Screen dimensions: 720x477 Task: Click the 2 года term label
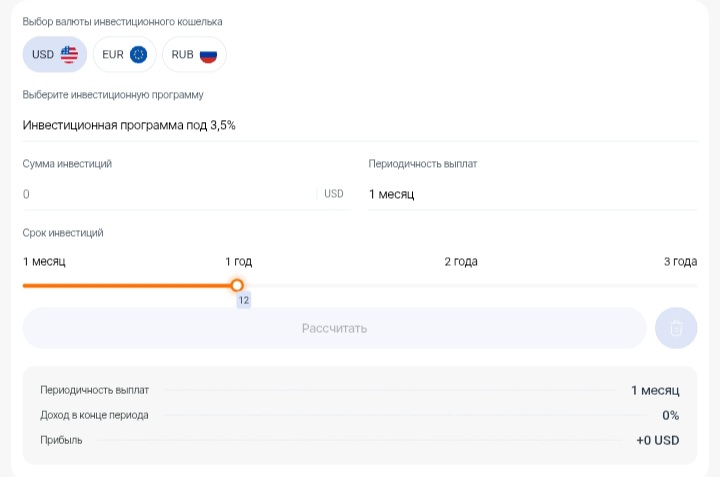[x=461, y=262]
